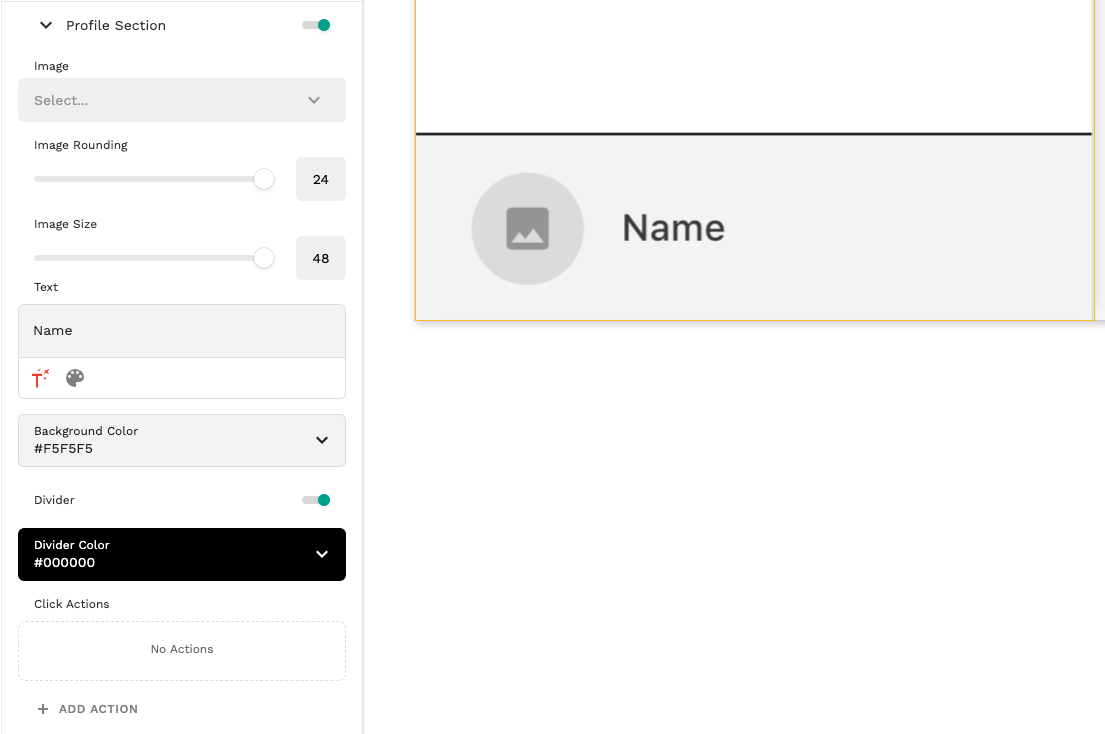Click the chevron on the Divider Color field
This screenshot has width=1105, height=734.
pyautogui.click(x=321, y=554)
